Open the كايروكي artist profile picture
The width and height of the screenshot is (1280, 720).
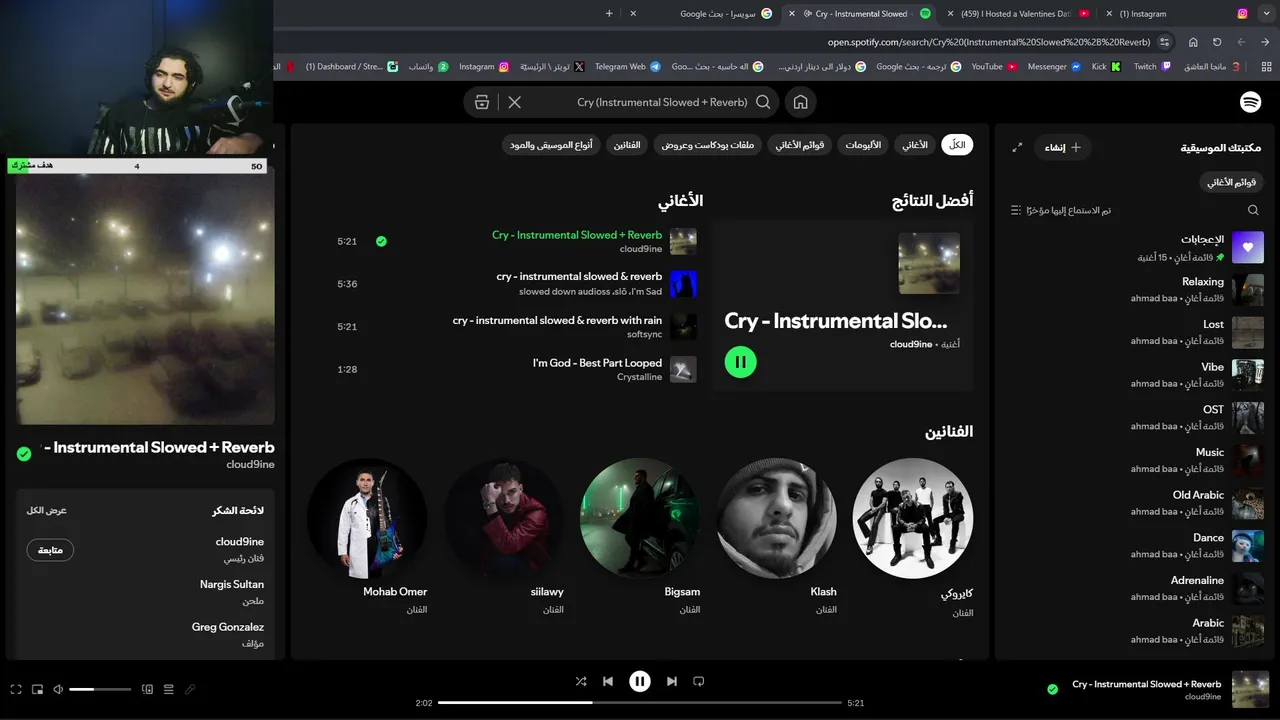click(913, 518)
